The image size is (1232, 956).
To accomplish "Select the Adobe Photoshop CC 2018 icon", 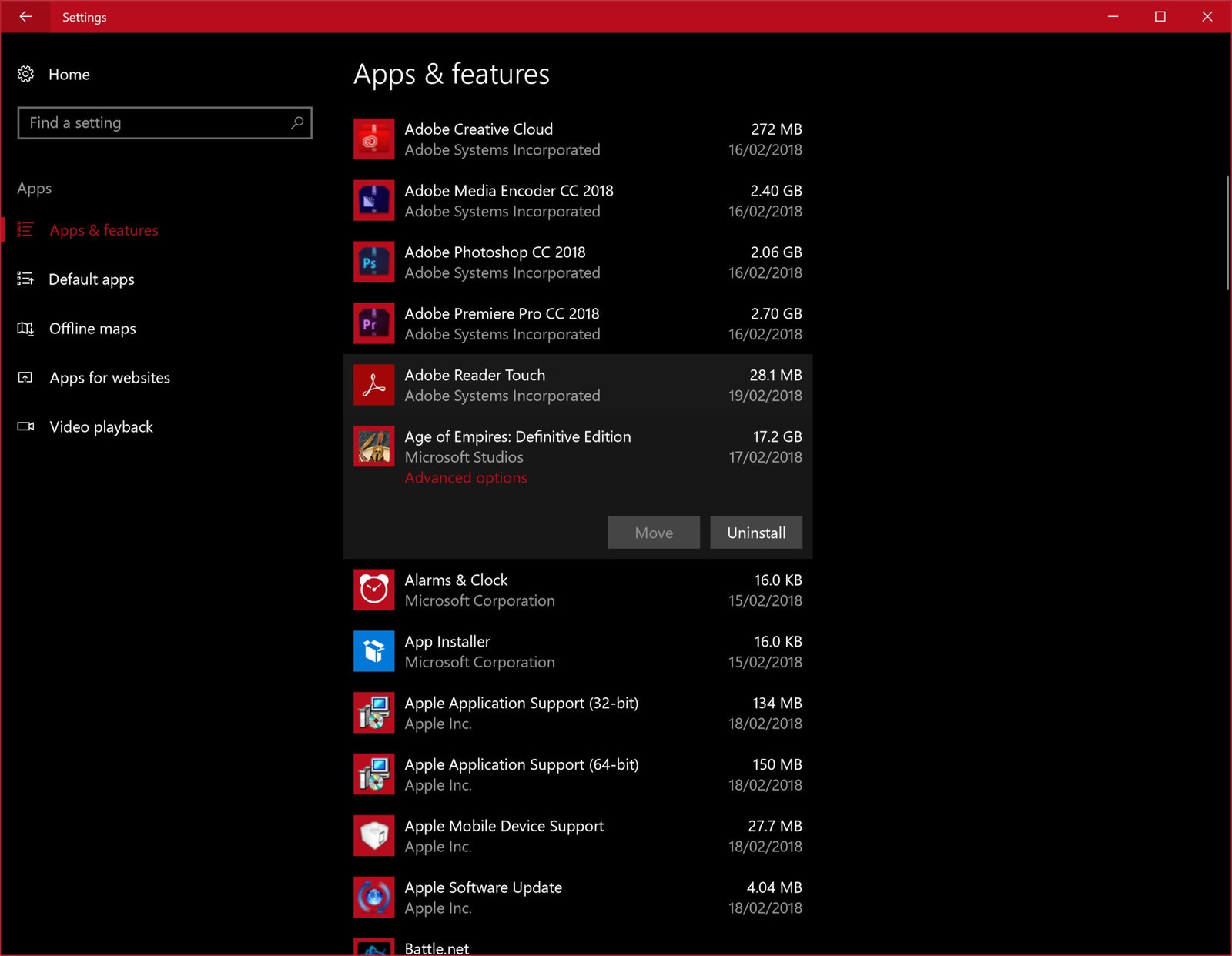I will [x=374, y=262].
